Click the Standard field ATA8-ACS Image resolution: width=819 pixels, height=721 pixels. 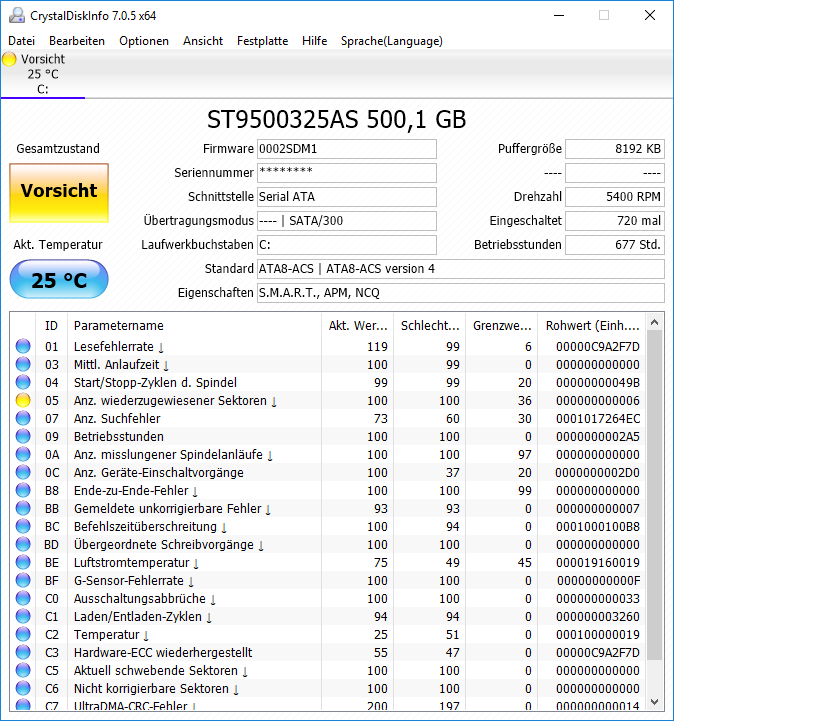pyautogui.click(x=461, y=269)
